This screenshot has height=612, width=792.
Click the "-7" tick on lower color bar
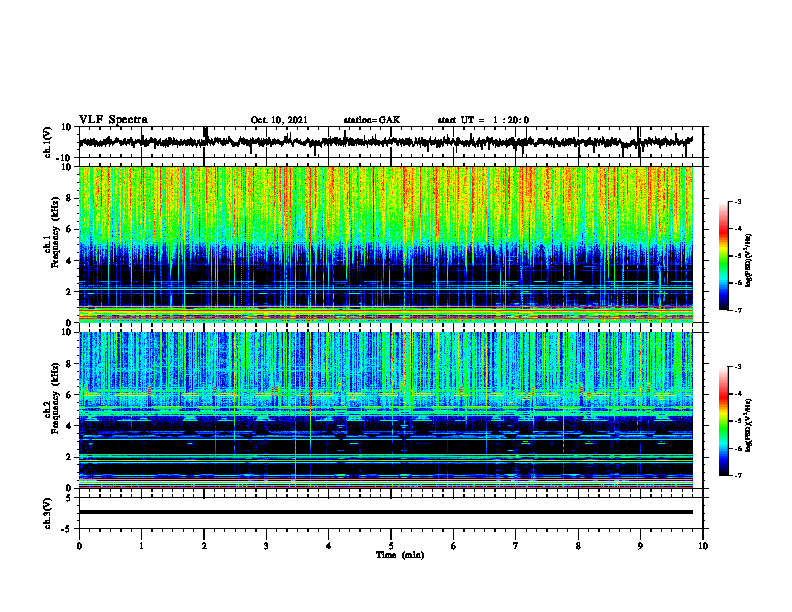pos(737,475)
